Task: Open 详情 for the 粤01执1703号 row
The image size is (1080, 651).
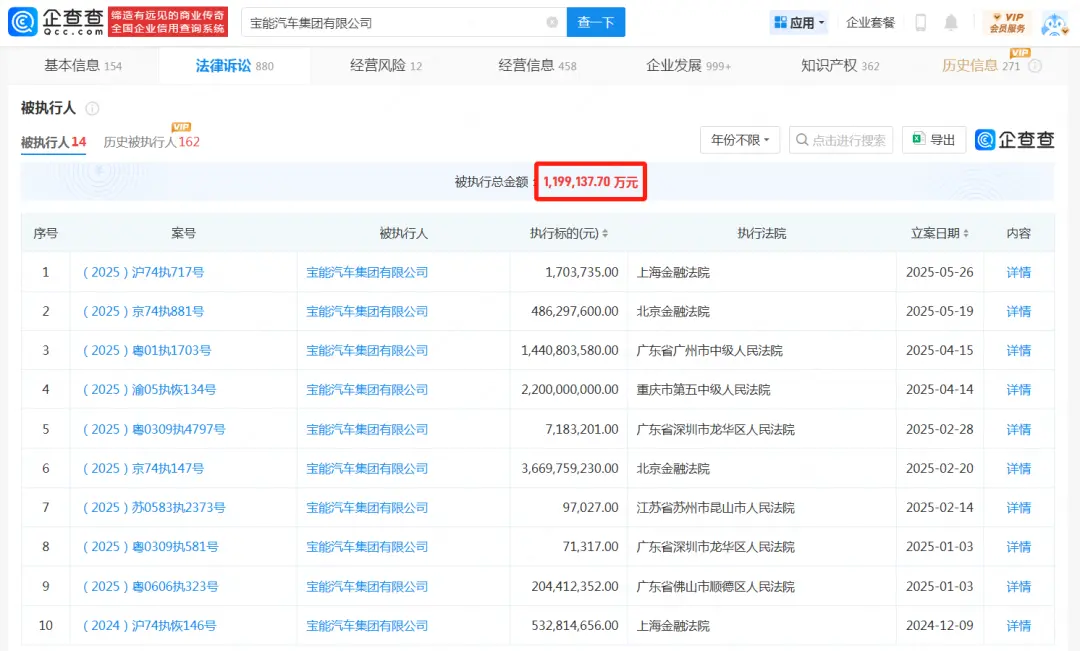Action: tap(1019, 351)
